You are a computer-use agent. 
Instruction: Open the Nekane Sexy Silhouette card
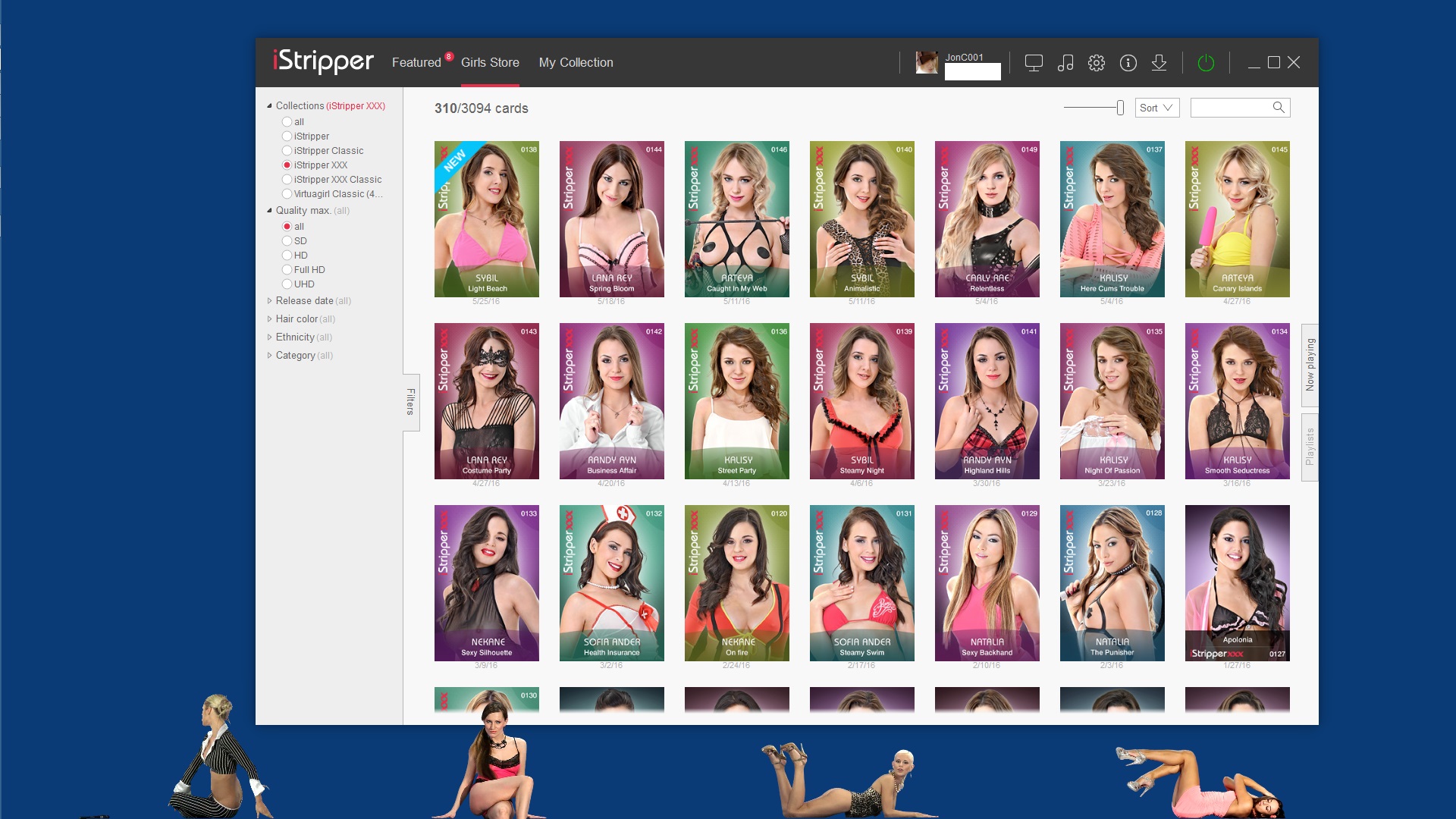(x=486, y=583)
